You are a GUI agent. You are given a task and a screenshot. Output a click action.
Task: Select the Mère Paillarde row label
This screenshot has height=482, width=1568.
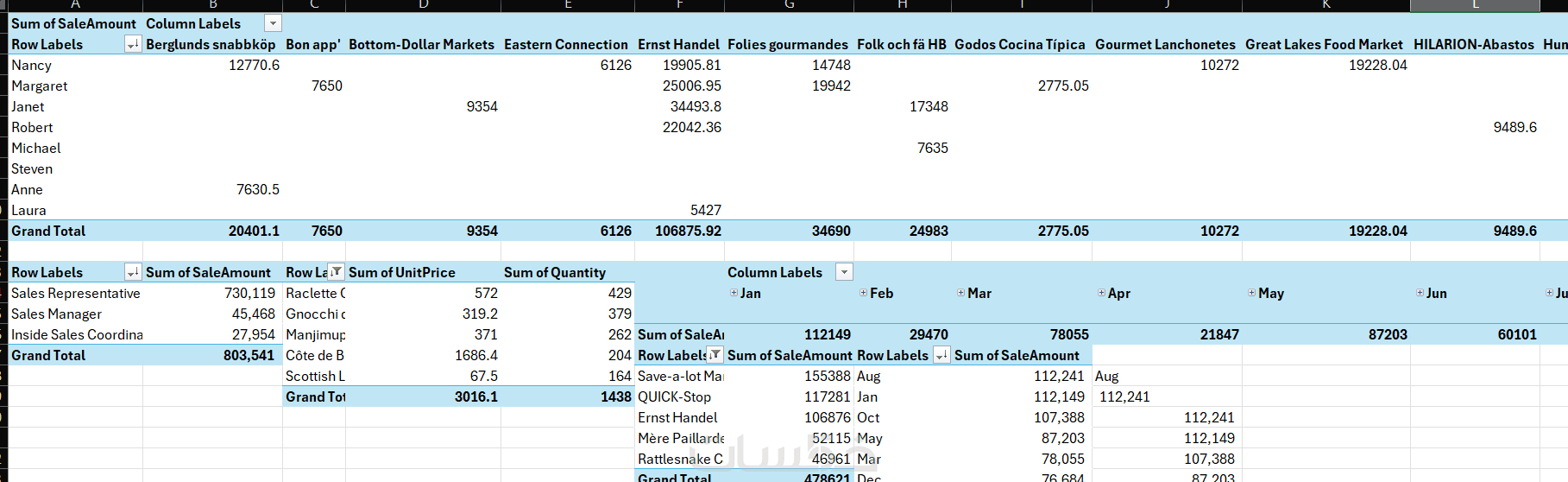(x=681, y=438)
